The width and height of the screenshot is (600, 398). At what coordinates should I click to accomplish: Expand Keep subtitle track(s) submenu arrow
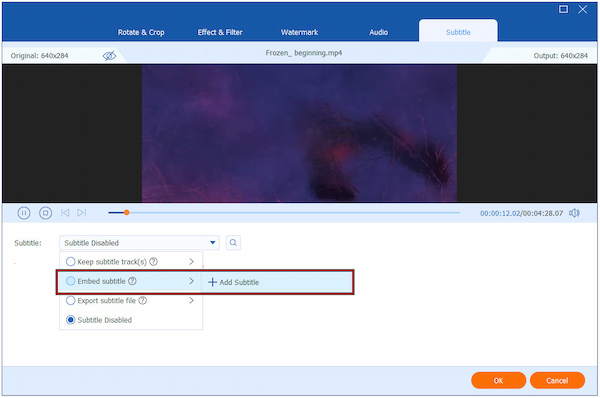(191, 262)
